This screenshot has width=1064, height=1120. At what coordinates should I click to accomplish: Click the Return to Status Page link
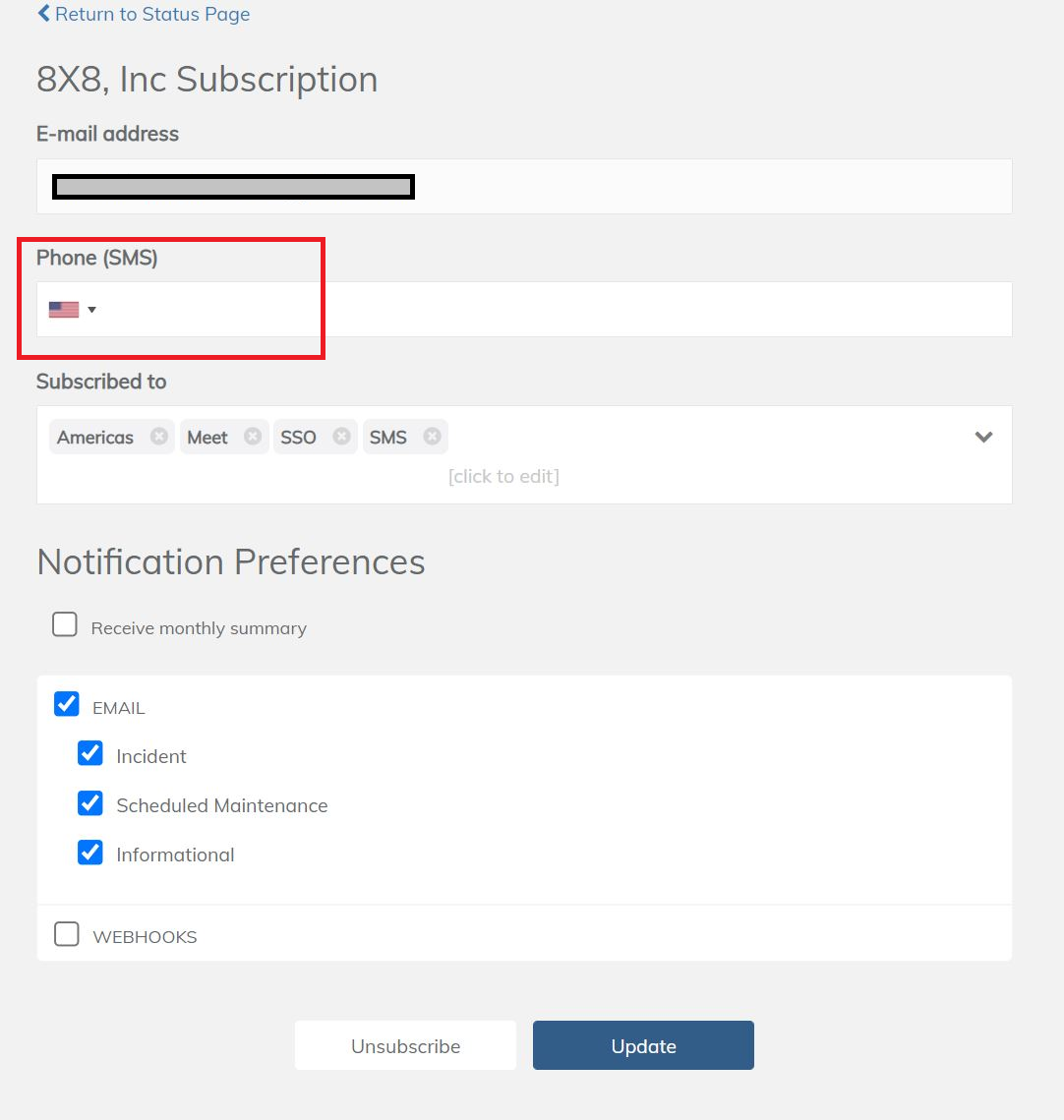(x=152, y=14)
